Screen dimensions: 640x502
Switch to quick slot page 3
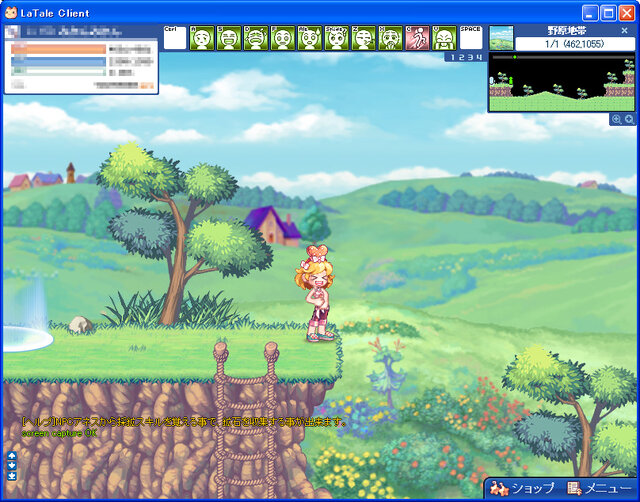[470, 58]
